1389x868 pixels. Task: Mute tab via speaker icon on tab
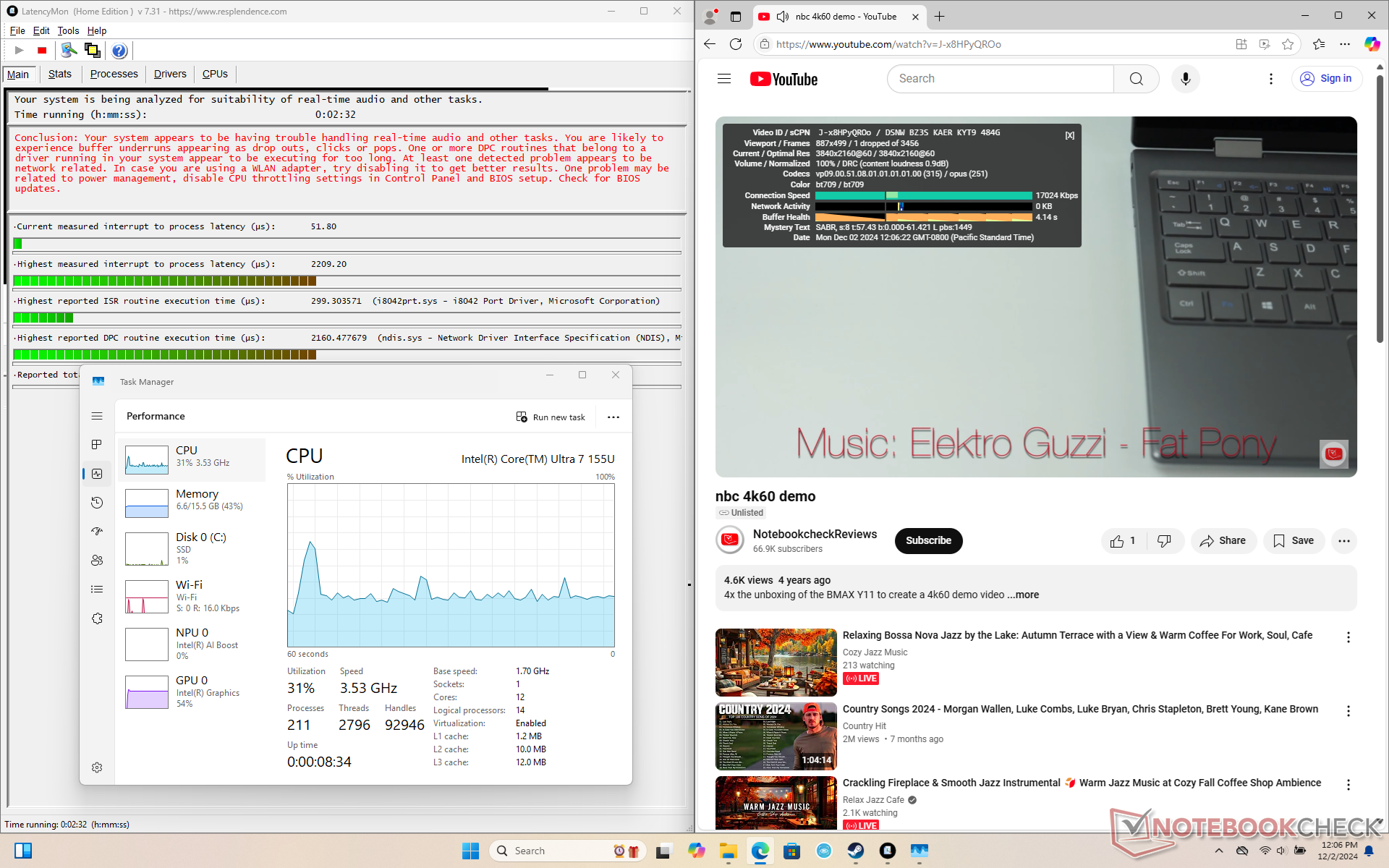point(783,17)
